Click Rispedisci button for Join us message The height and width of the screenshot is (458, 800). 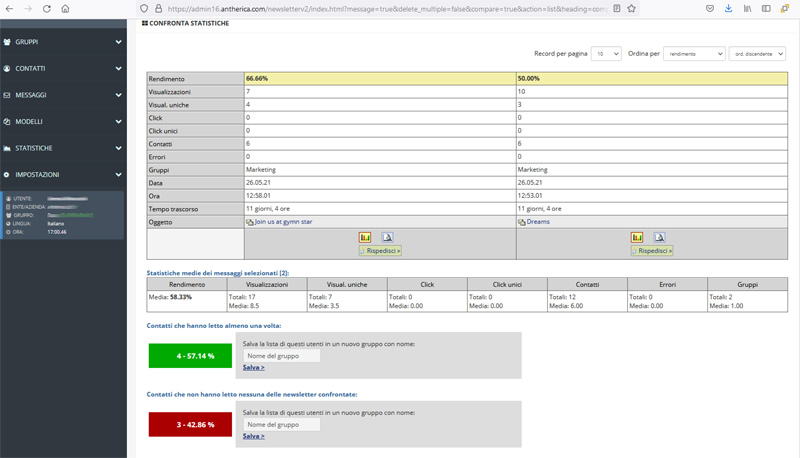(380, 251)
